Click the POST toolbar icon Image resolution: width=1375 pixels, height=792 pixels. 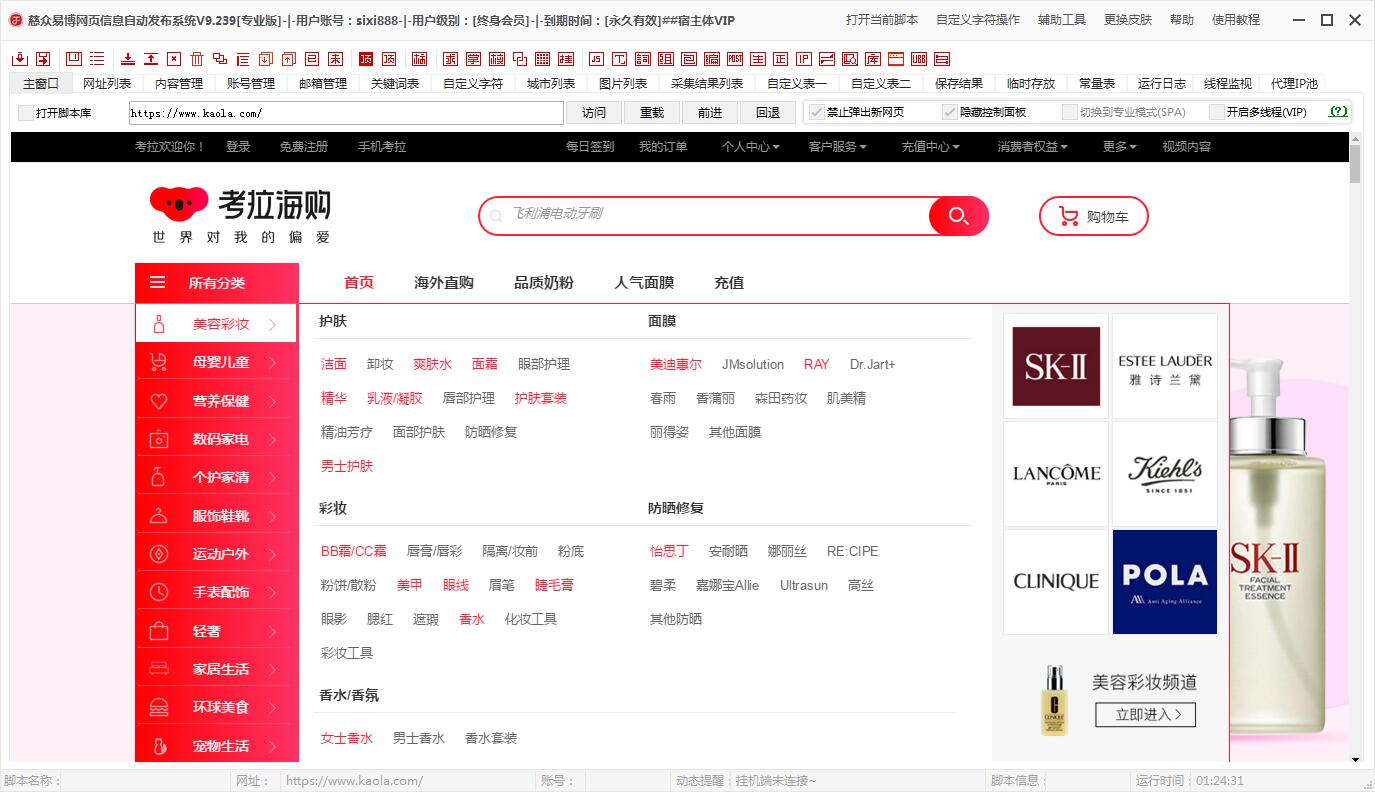coord(735,59)
